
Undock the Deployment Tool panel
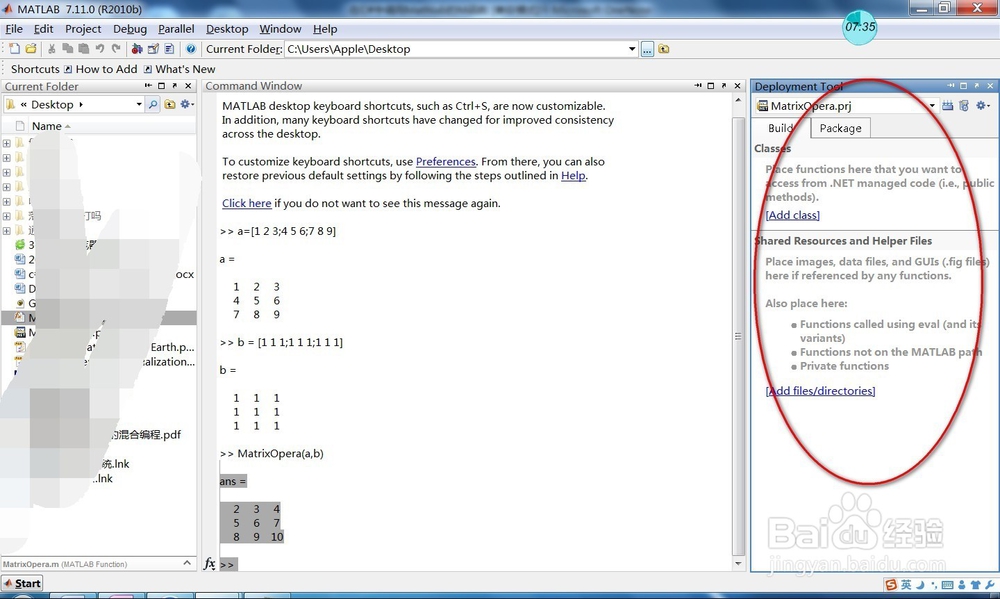(976, 85)
